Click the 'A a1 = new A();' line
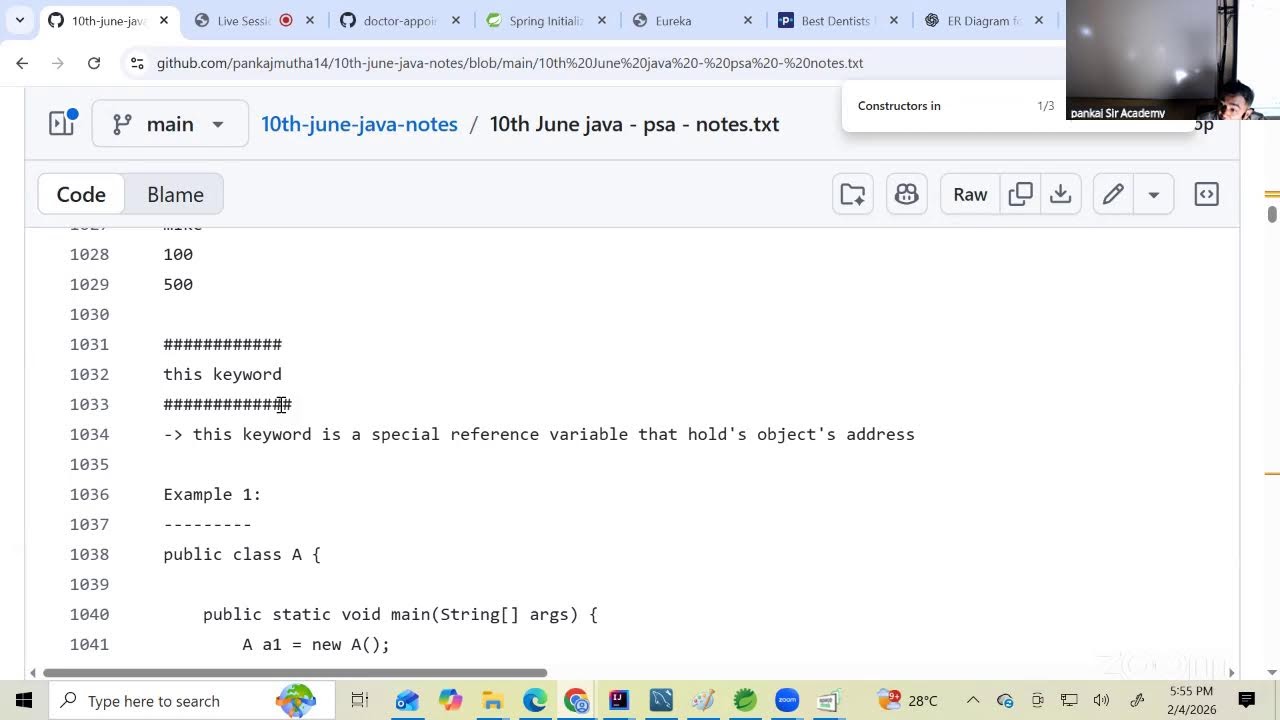Viewport: 1280px width, 720px height. [x=316, y=644]
